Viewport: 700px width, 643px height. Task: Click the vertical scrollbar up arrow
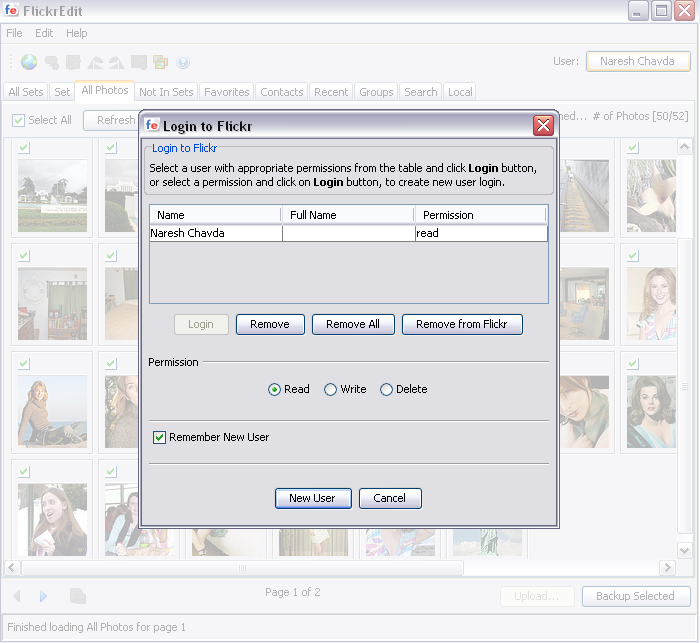[684, 146]
